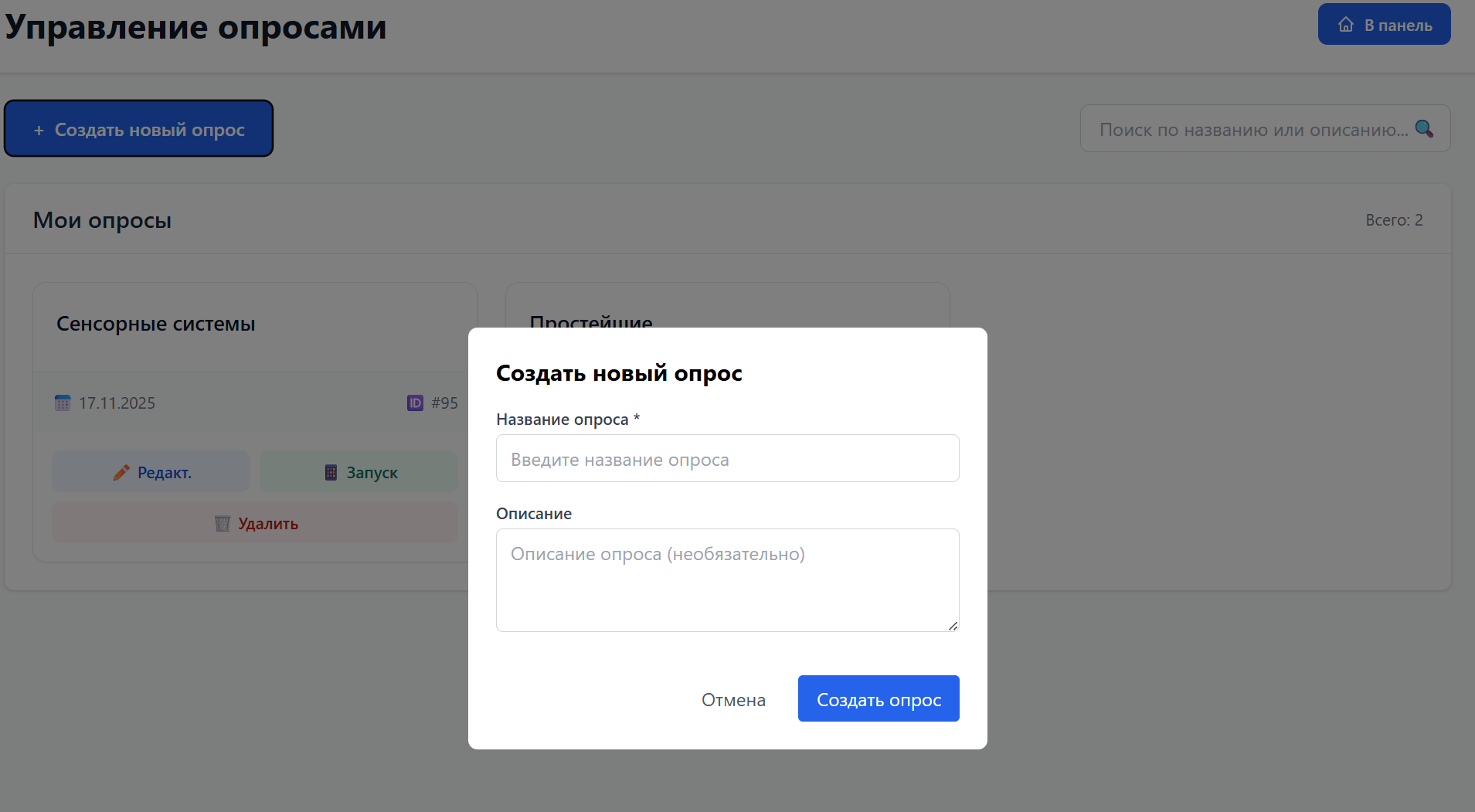
Task: Grab the resize handle of the description textarea
Action: [953, 626]
